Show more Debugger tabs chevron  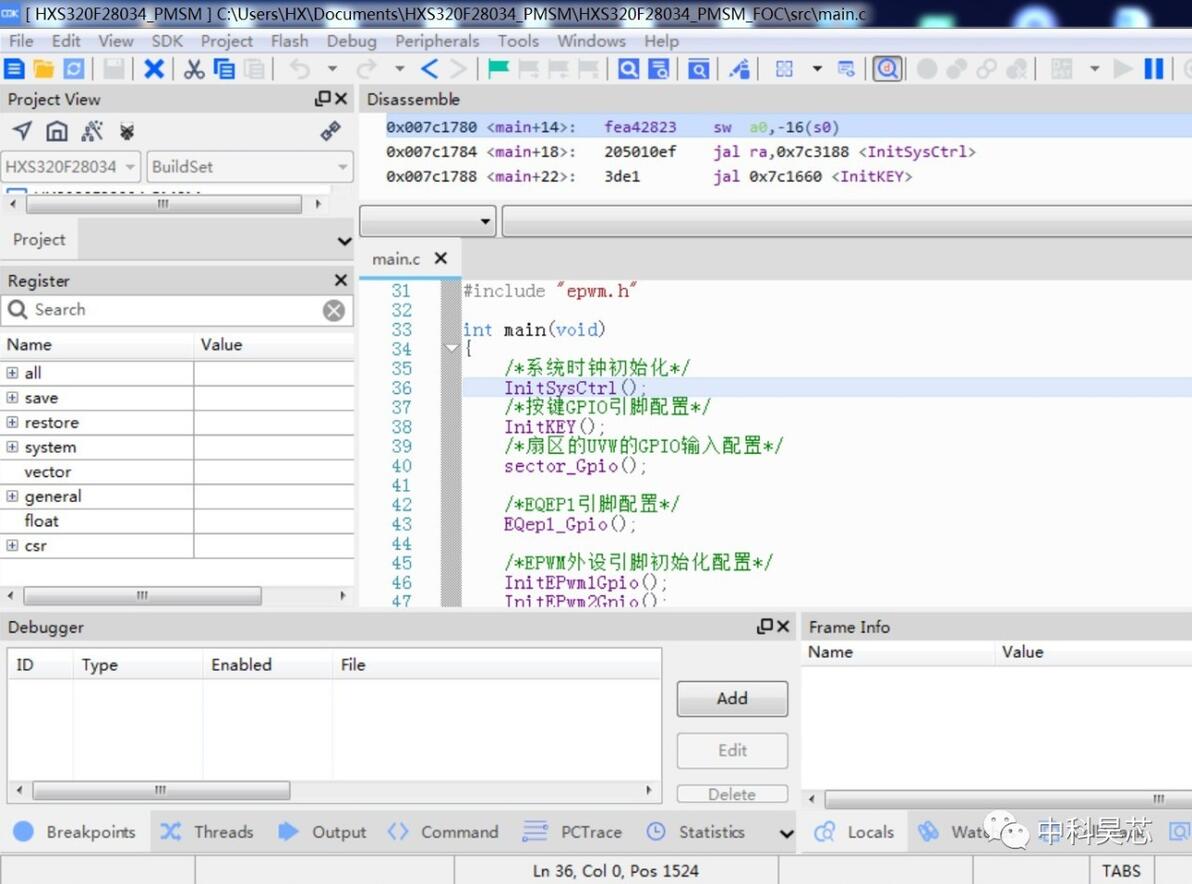[787, 834]
